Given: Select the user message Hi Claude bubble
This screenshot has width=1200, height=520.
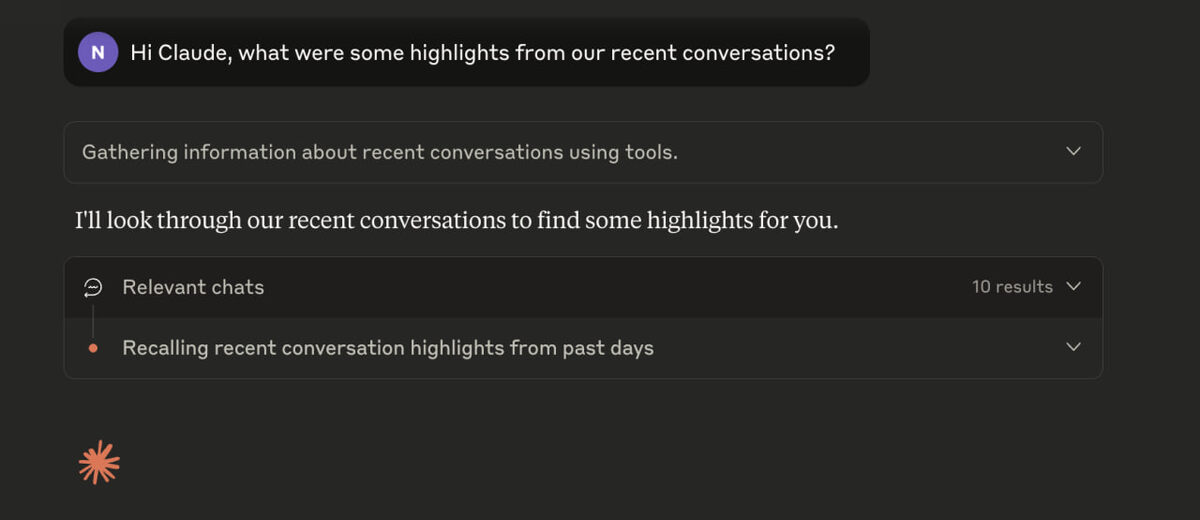Looking at the screenshot, I should [480, 52].
